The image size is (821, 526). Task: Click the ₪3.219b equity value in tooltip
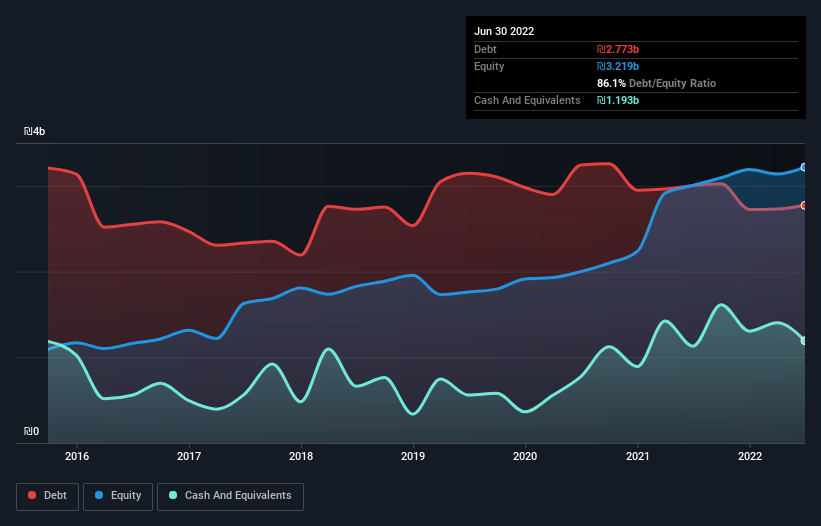point(618,66)
